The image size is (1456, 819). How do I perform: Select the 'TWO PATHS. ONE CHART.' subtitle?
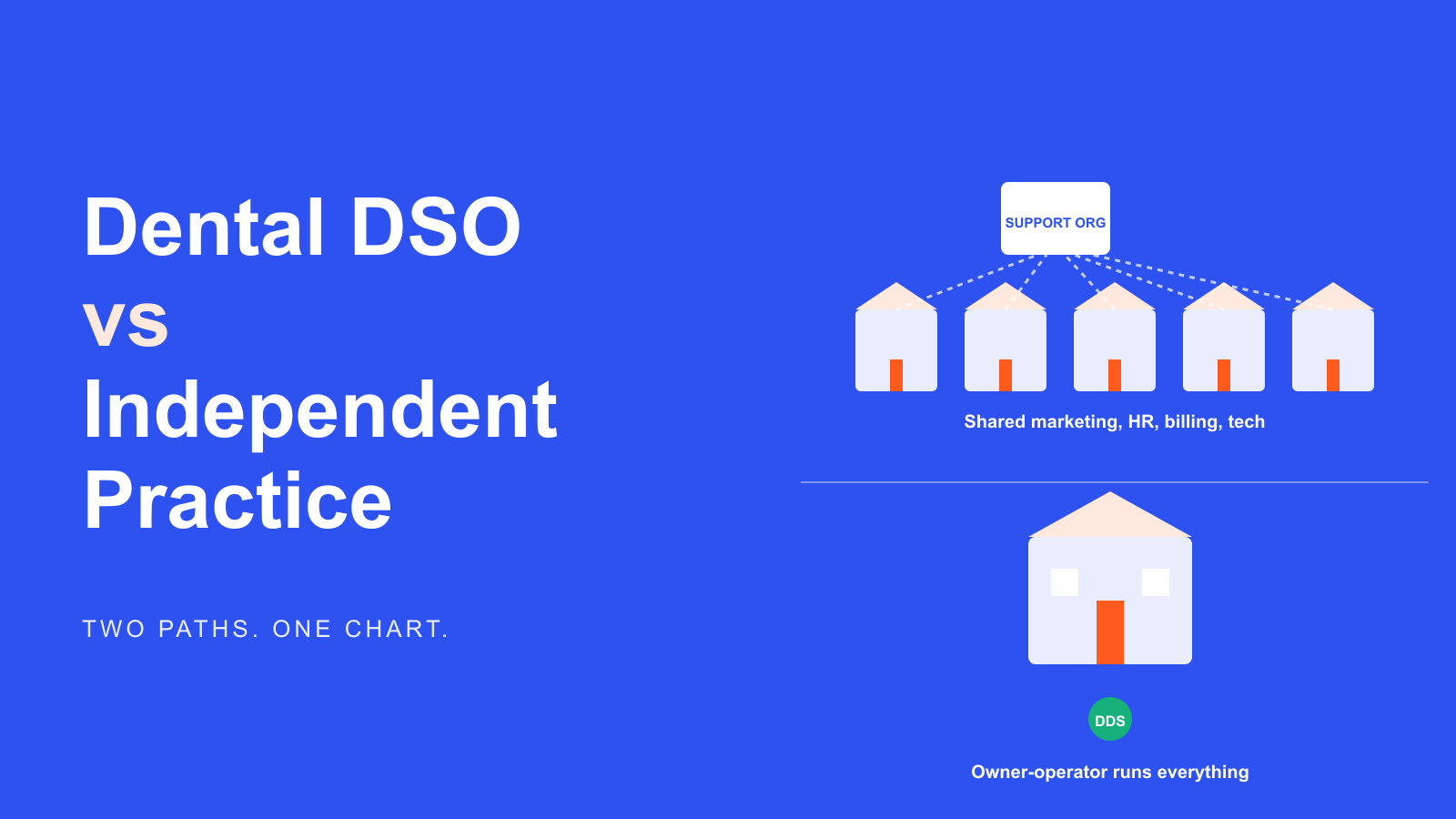266,629
